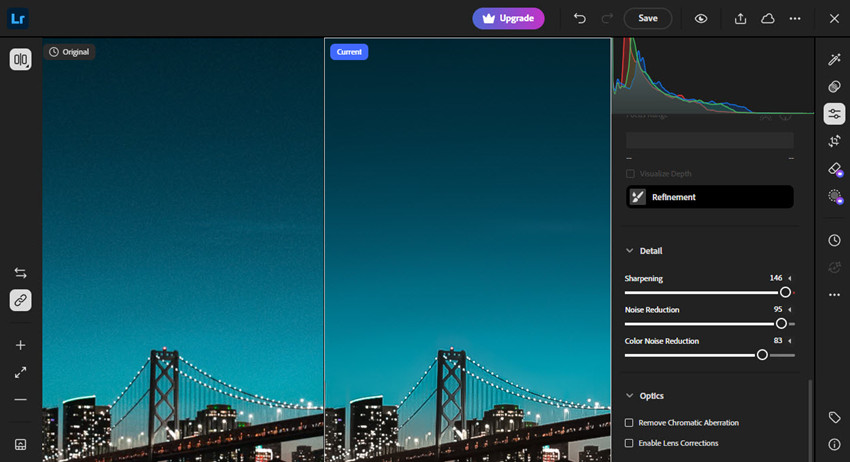Open the three-dot menu in right sidebar
This screenshot has height=462, width=850.
click(x=834, y=295)
